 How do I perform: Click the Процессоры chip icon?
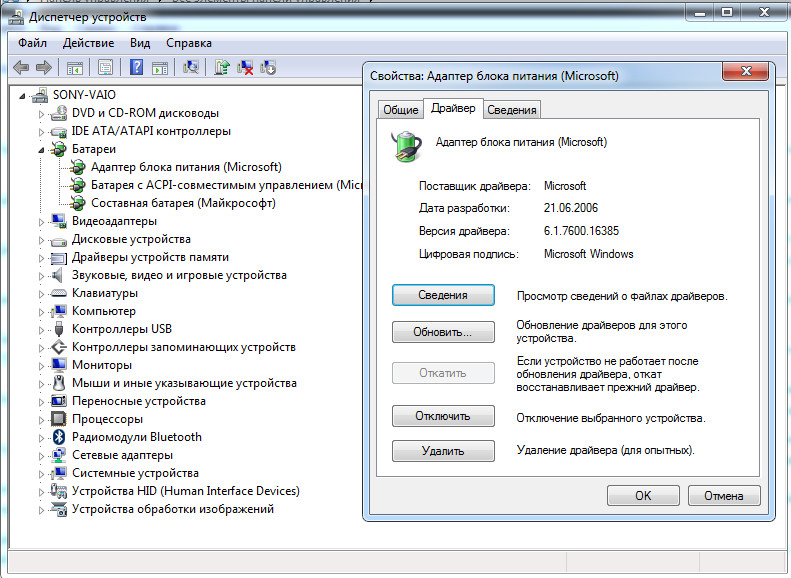[59, 419]
